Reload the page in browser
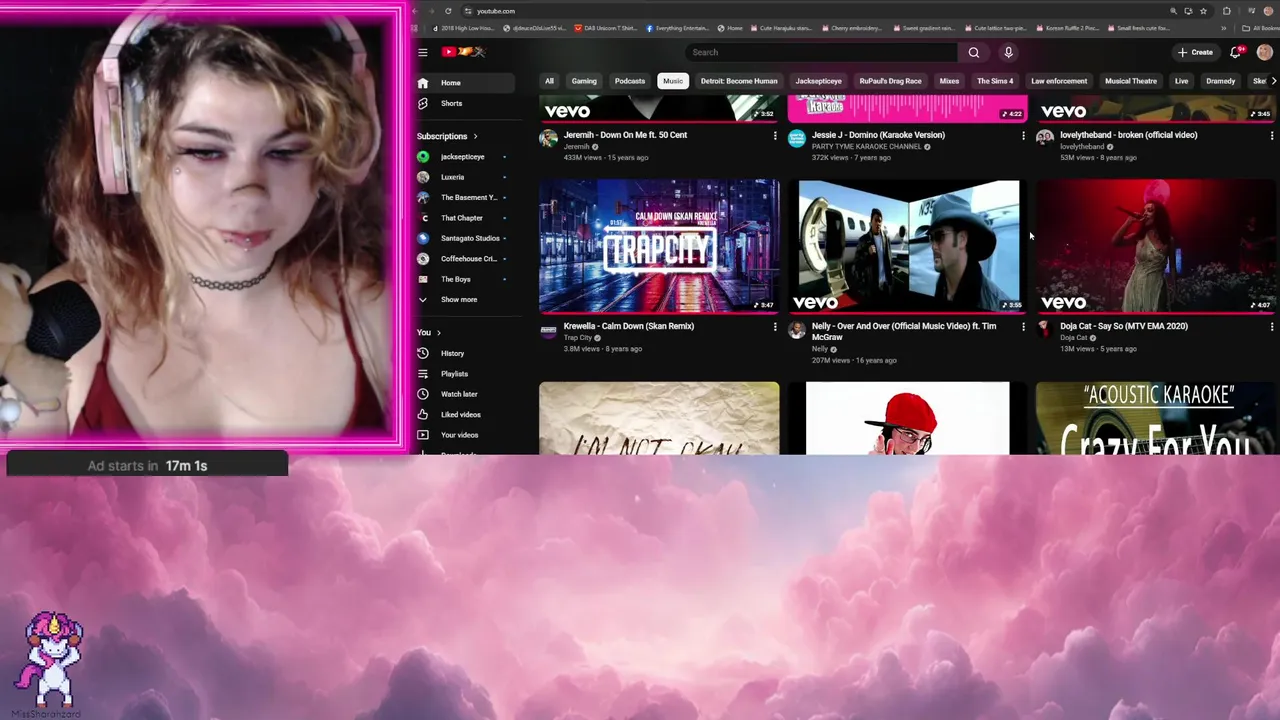The height and width of the screenshot is (720, 1280). (x=447, y=11)
